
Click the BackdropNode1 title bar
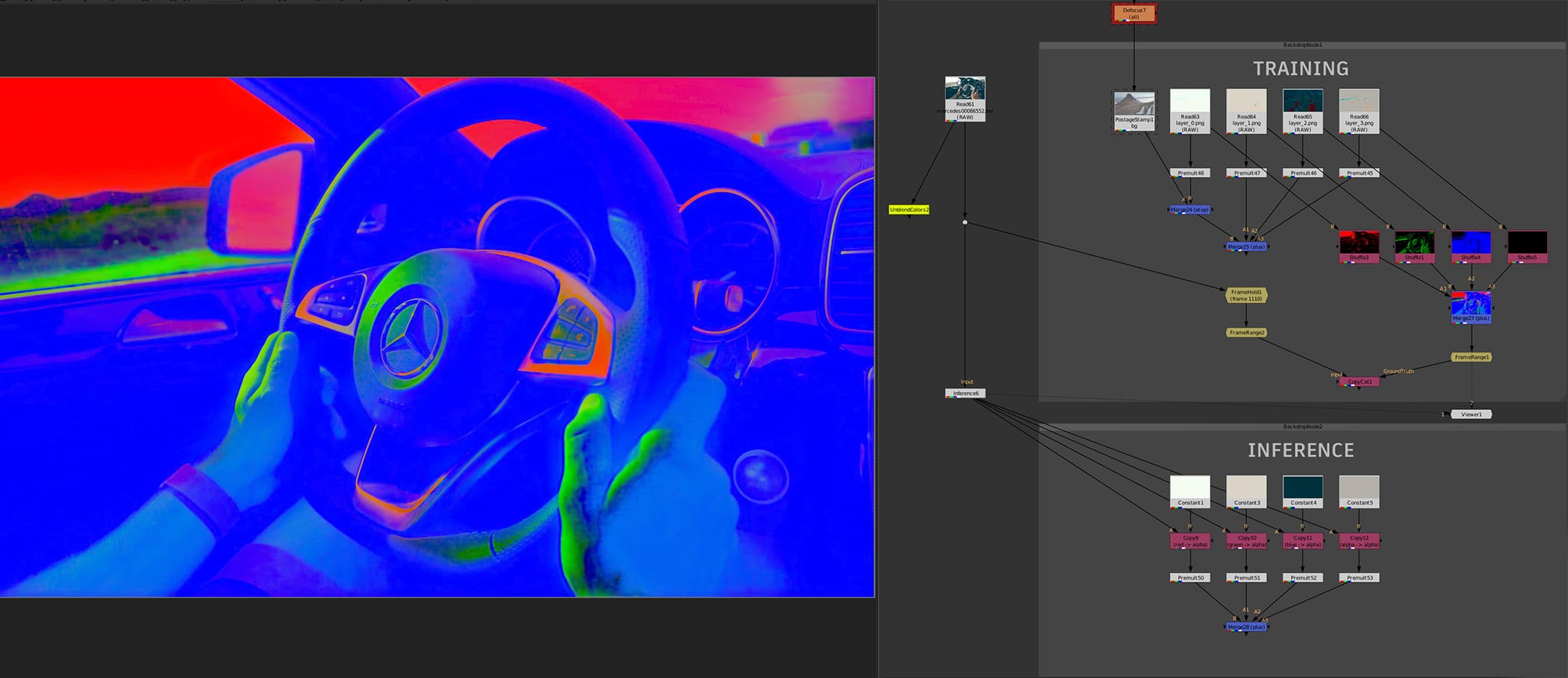pos(1303,46)
